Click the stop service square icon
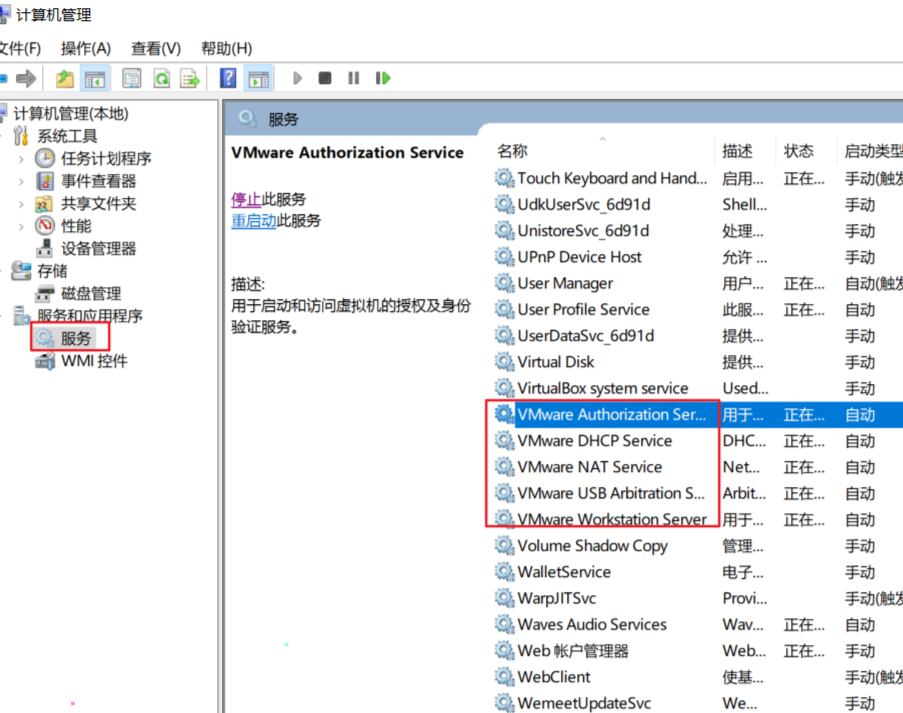The height and width of the screenshot is (713, 903). point(325,78)
